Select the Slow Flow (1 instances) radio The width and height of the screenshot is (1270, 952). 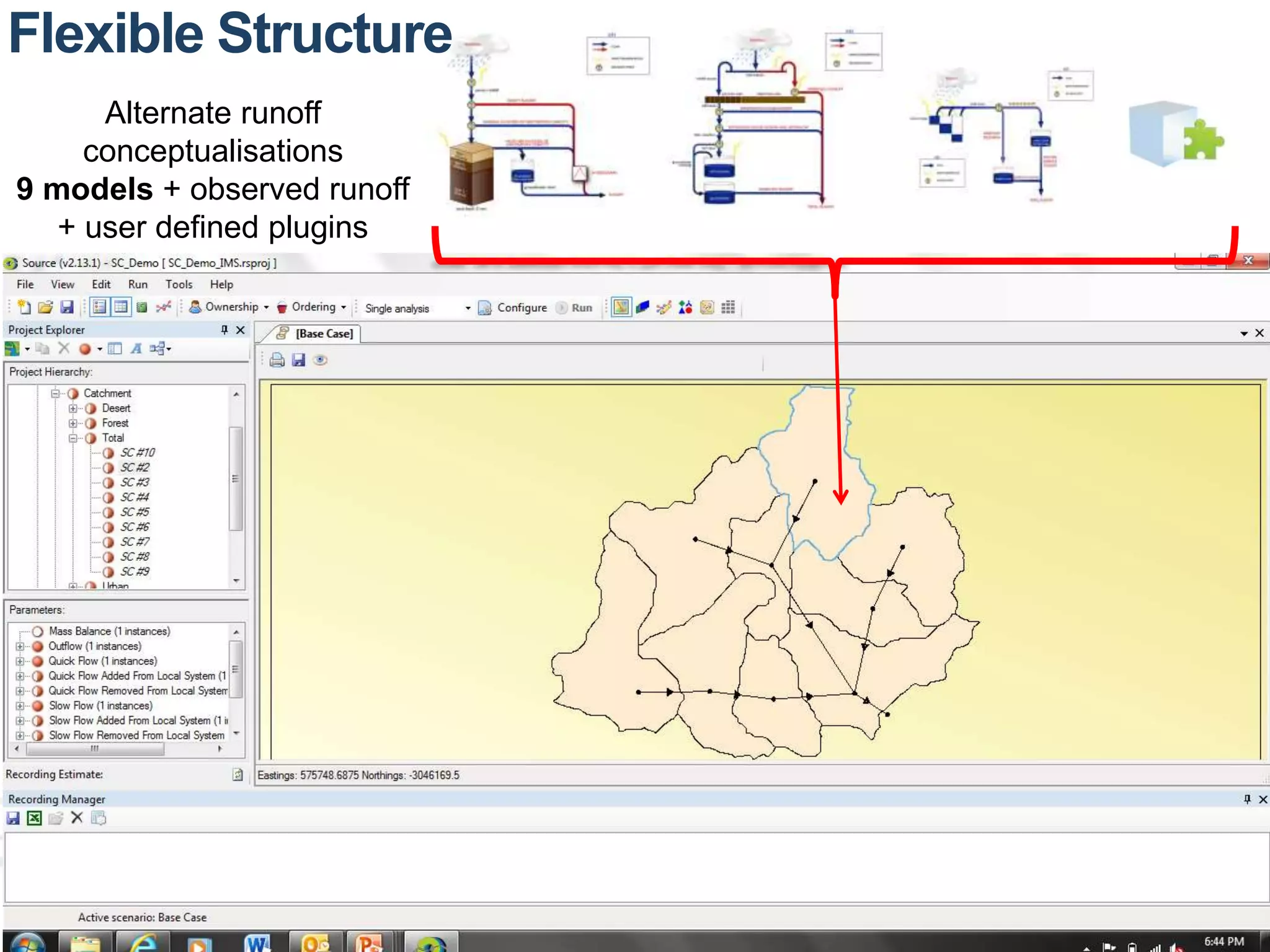37,705
